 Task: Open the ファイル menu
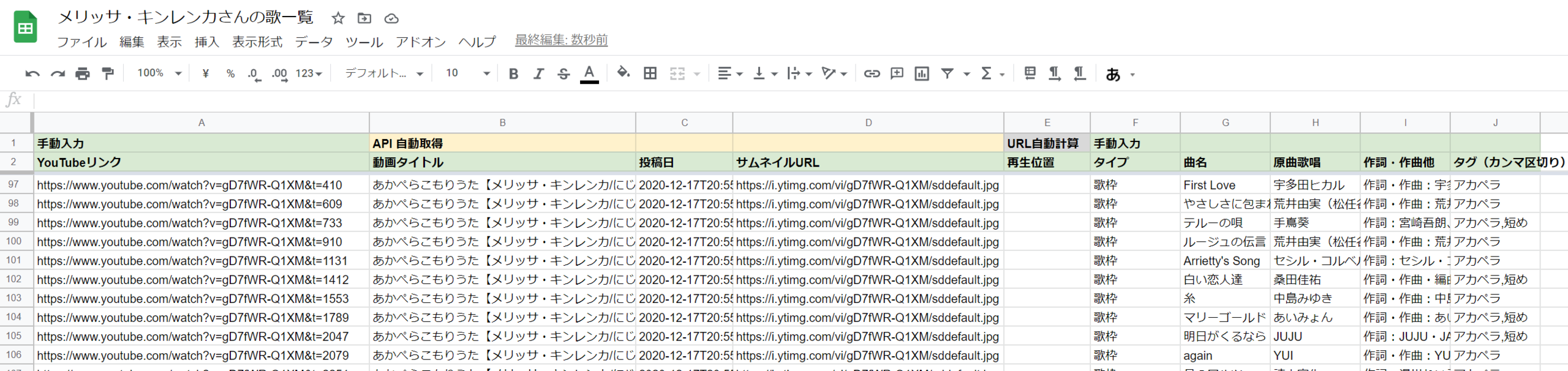[x=82, y=42]
